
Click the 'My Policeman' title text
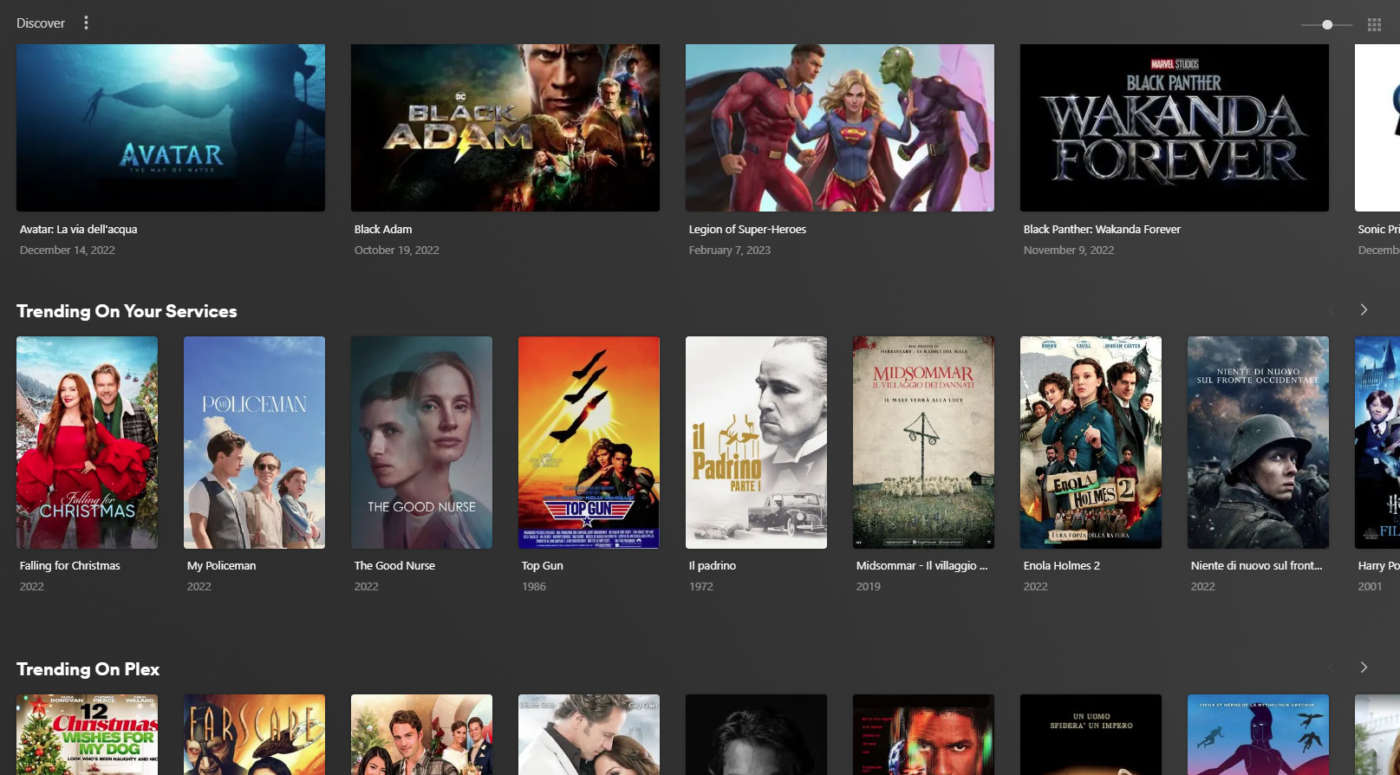point(222,565)
